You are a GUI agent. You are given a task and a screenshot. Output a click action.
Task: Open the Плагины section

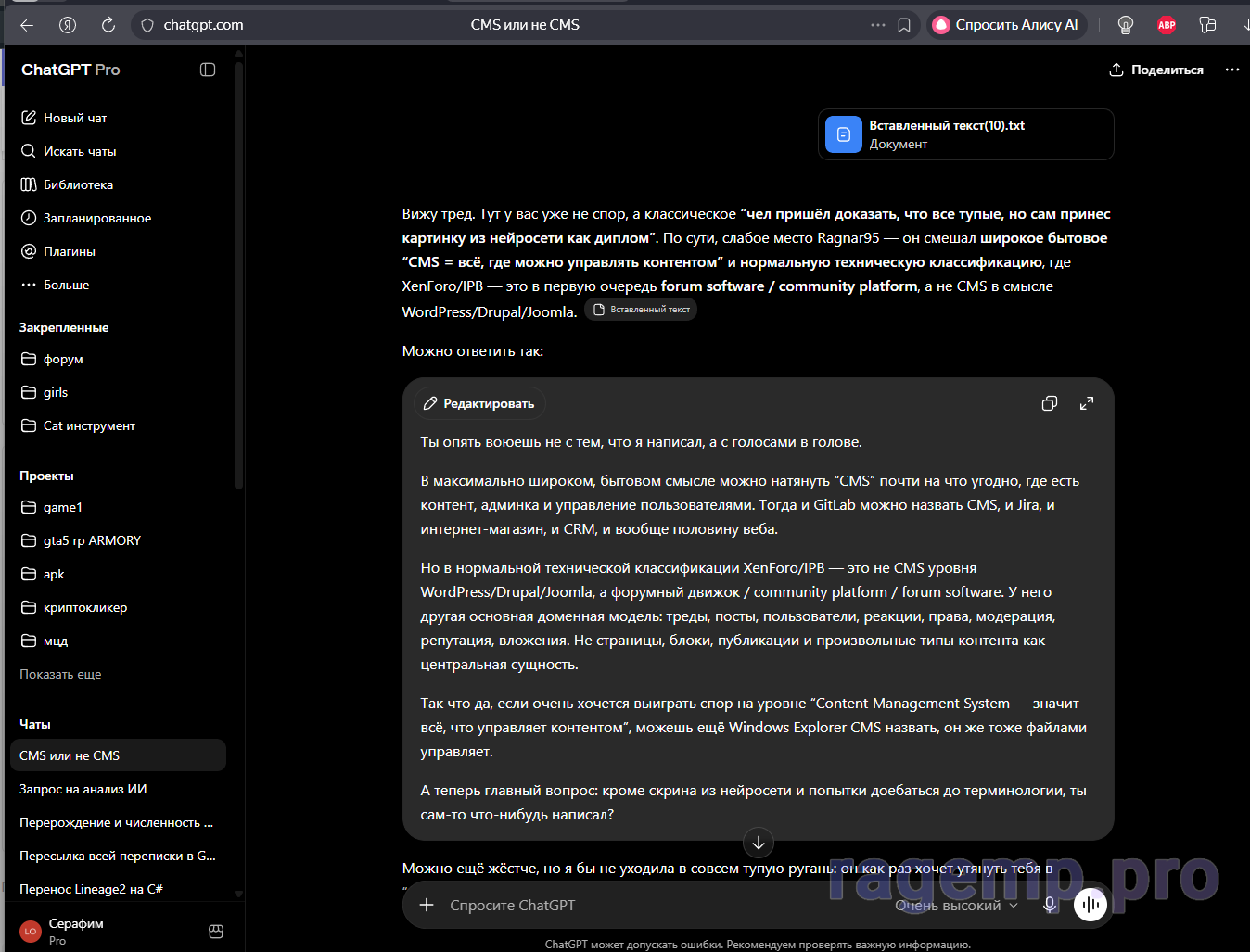[x=118, y=251]
